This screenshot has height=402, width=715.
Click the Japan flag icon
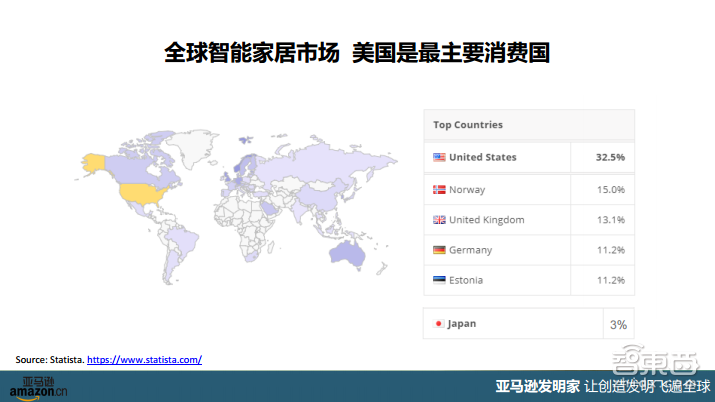click(439, 324)
